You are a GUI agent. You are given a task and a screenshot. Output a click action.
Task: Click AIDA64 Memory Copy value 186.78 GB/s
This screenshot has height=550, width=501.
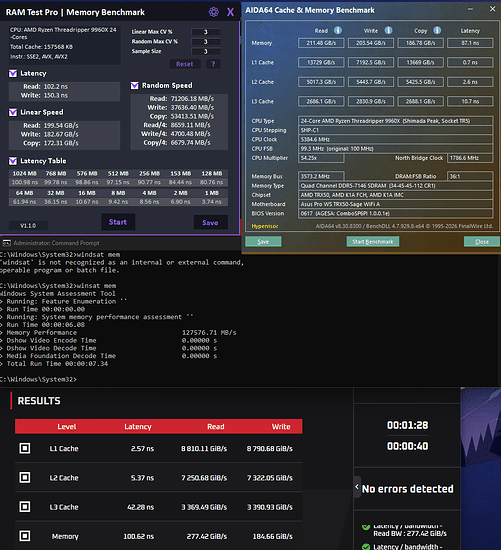(x=421, y=43)
